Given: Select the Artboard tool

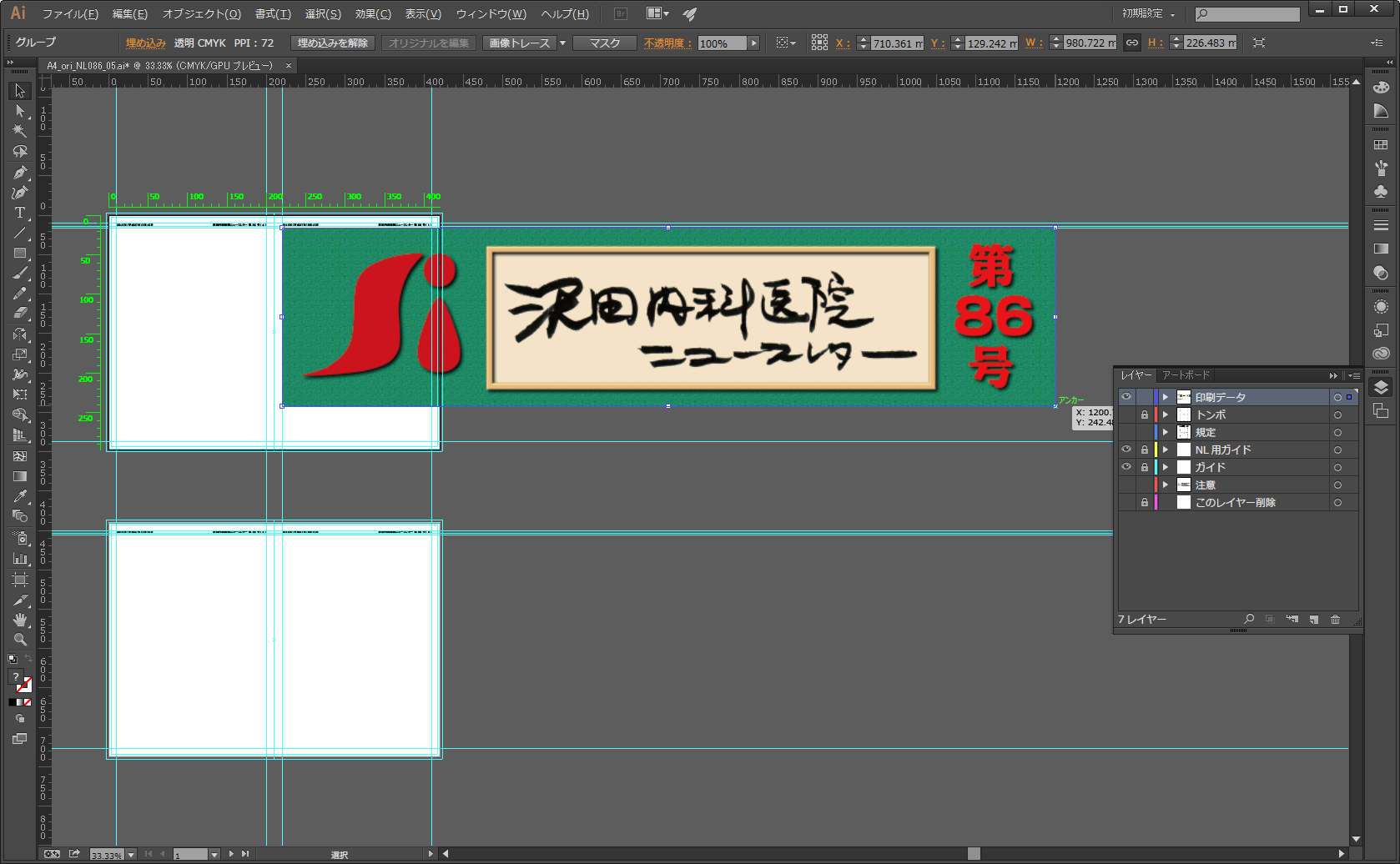Looking at the screenshot, I should click(20, 579).
